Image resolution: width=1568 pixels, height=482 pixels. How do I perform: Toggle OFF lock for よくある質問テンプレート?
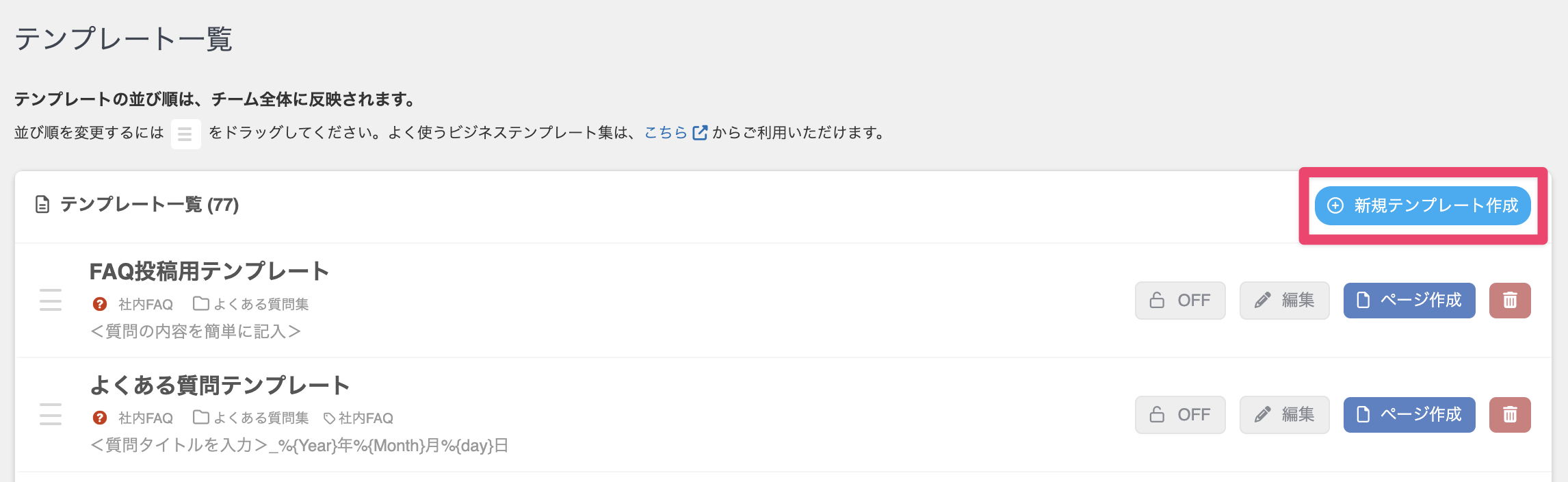tap(1180, 415)
